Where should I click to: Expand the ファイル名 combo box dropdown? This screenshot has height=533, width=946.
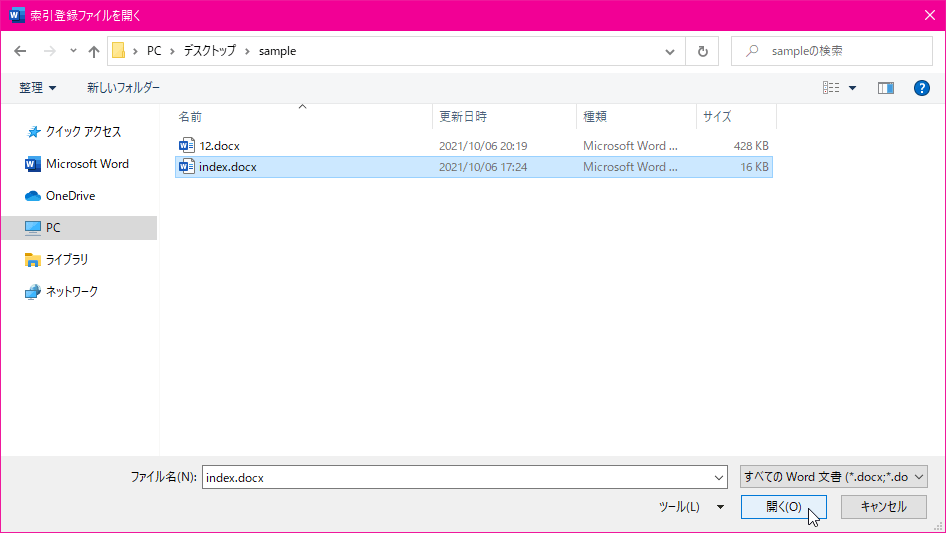click(x=719, y=477)
